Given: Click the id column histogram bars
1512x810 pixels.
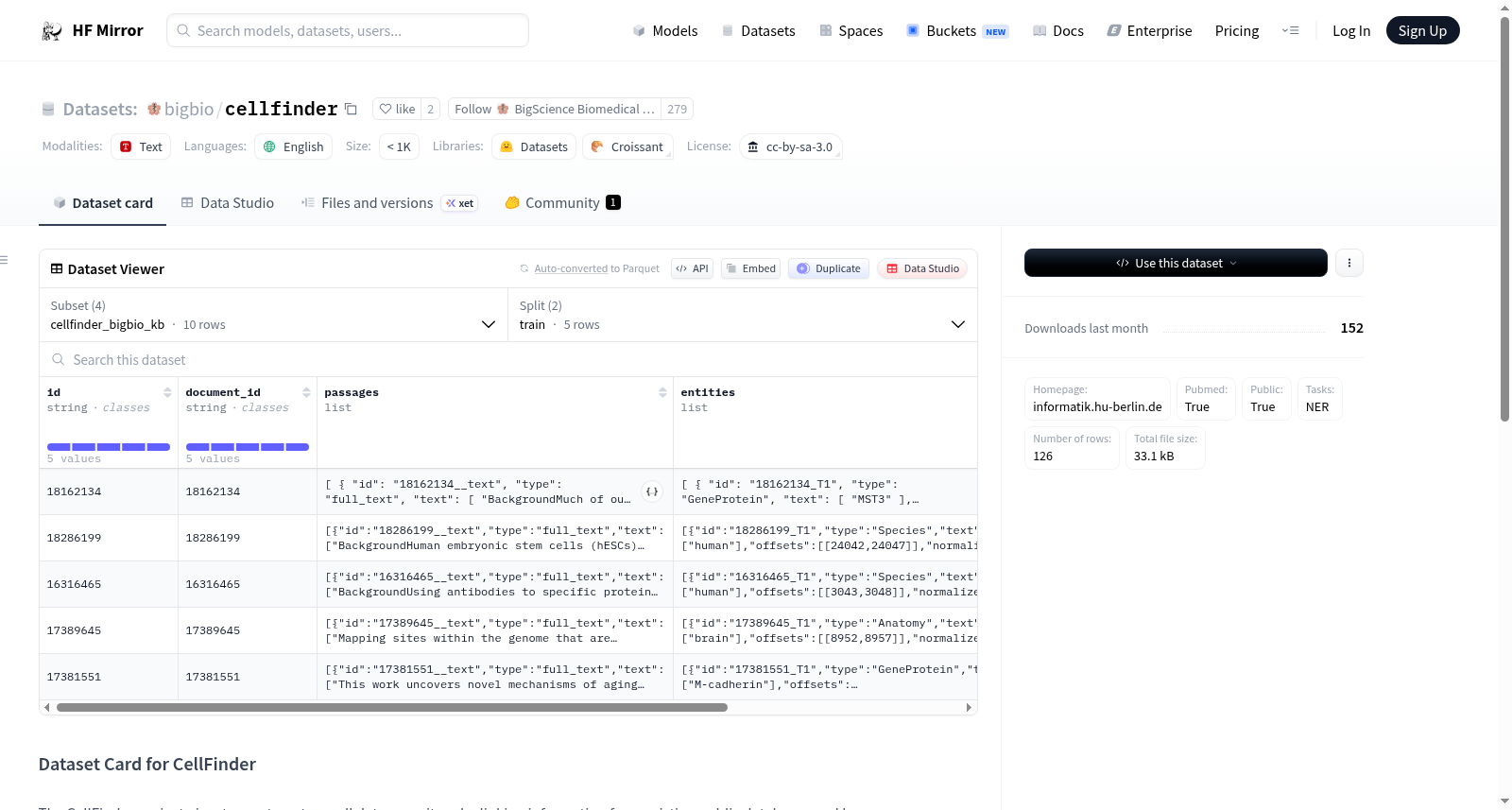Looking at the screenshot, I should pyautogui.click(x=109, y=447).
